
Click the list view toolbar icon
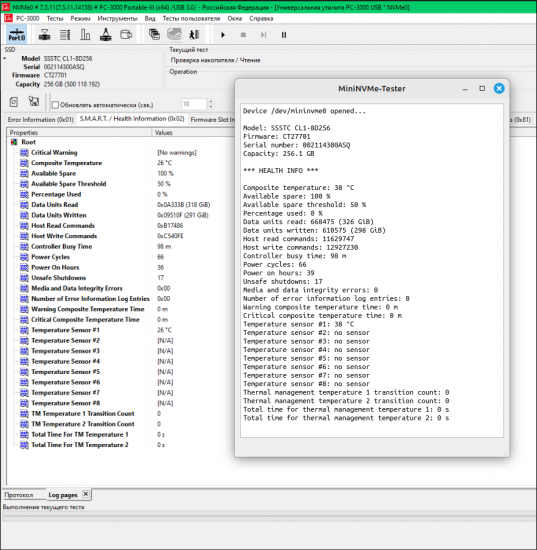tap(65, 34)
